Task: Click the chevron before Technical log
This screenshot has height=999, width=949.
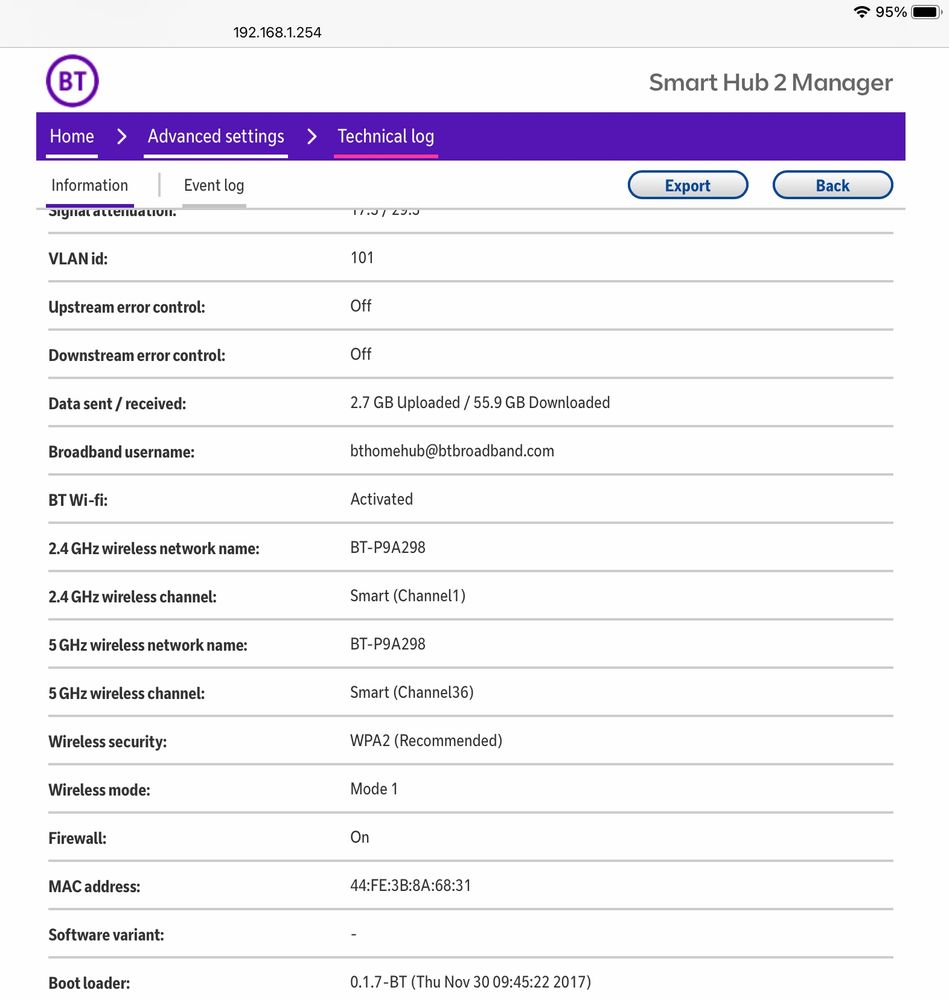Action: click(311, 136)
